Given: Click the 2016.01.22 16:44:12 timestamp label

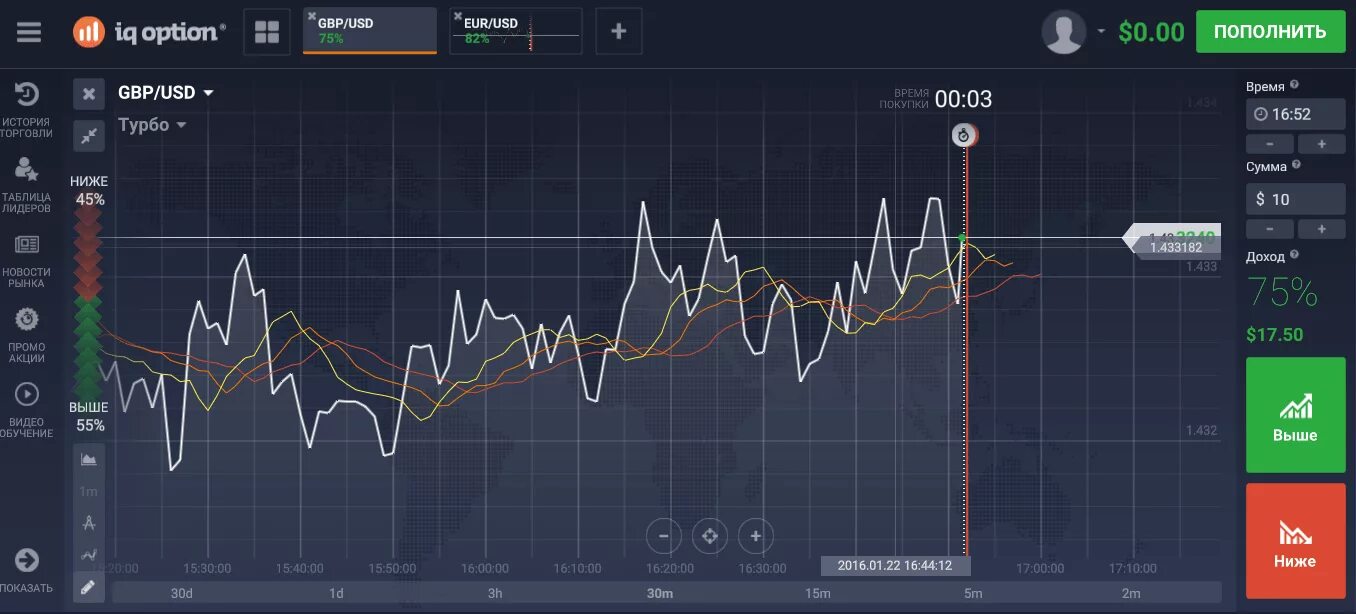Looking at the screenshot, I should [894, 565].
